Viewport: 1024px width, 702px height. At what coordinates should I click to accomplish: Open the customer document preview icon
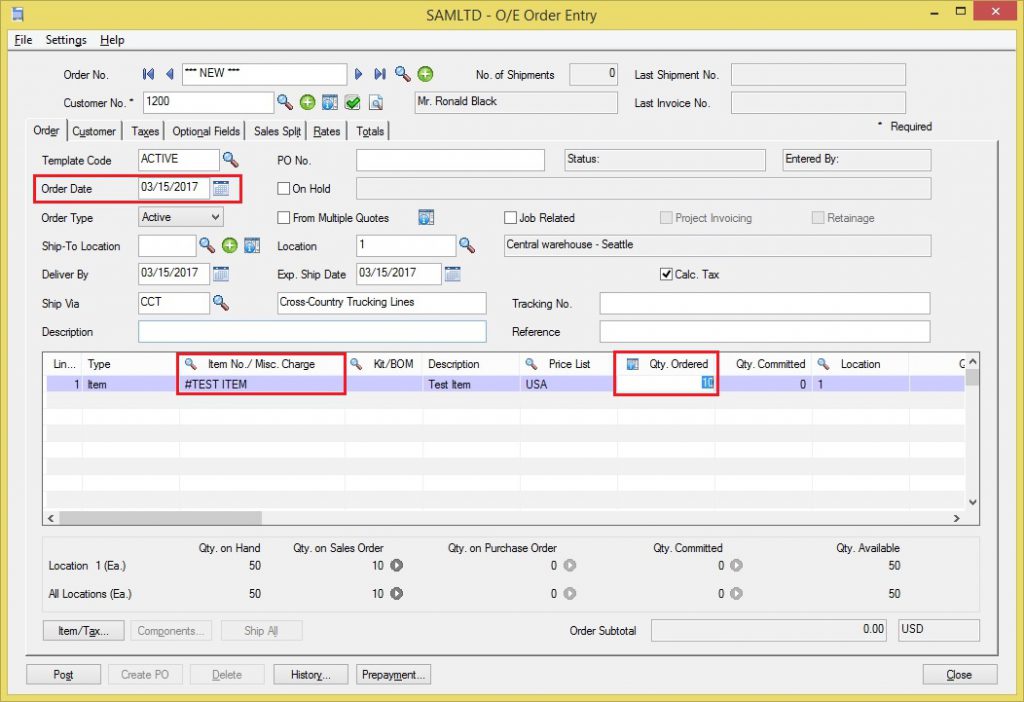376,103
